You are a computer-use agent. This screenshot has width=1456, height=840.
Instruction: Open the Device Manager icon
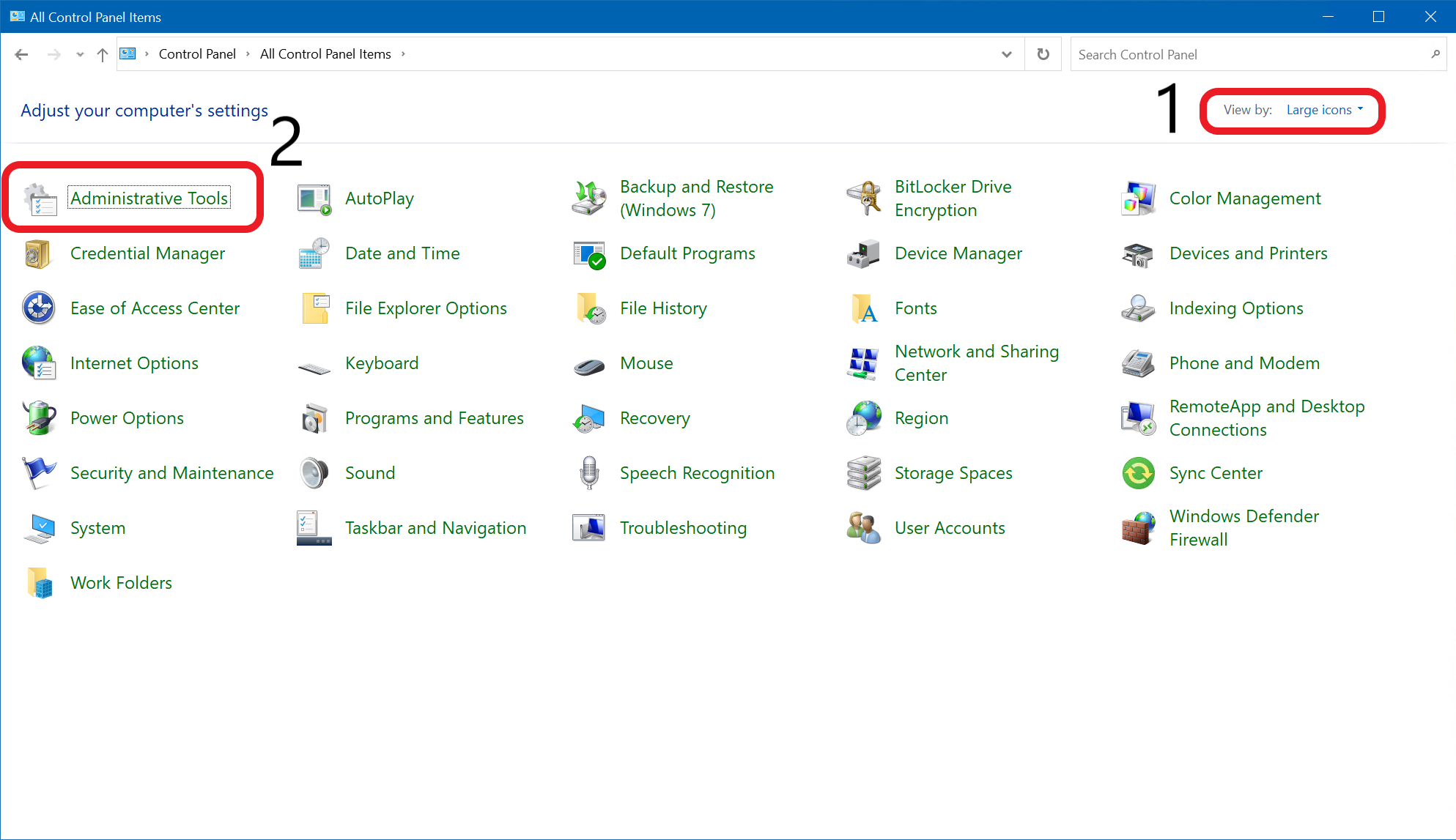[864, 254]
